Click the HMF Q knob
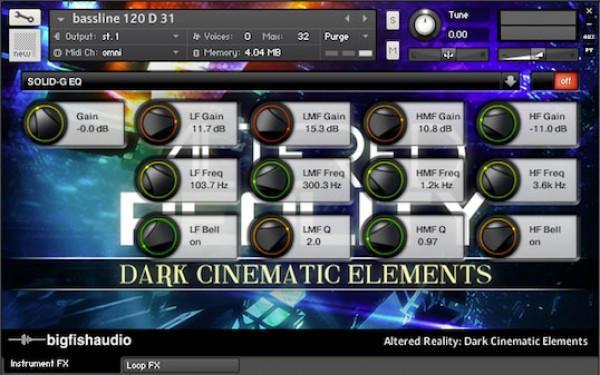 pyautogui.click(x=385, y=236)
